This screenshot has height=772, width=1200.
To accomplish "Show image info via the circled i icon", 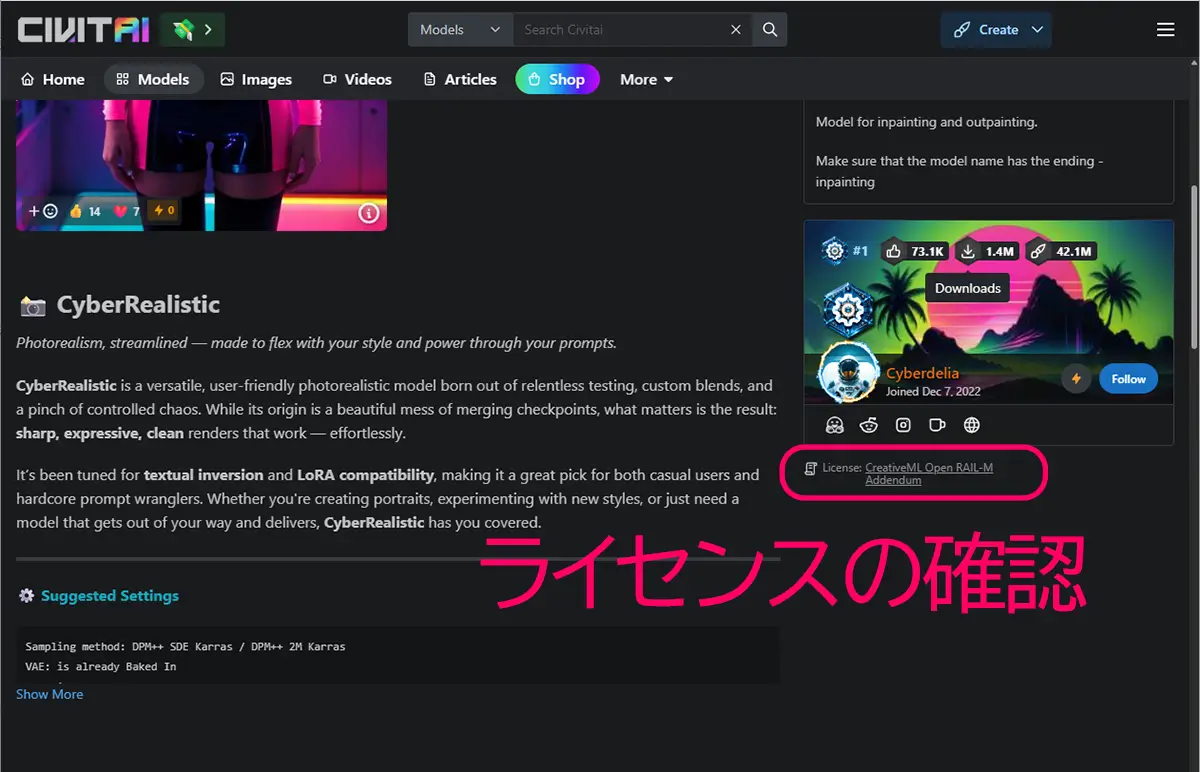I will pyautogui.click(x=369, y=212).
